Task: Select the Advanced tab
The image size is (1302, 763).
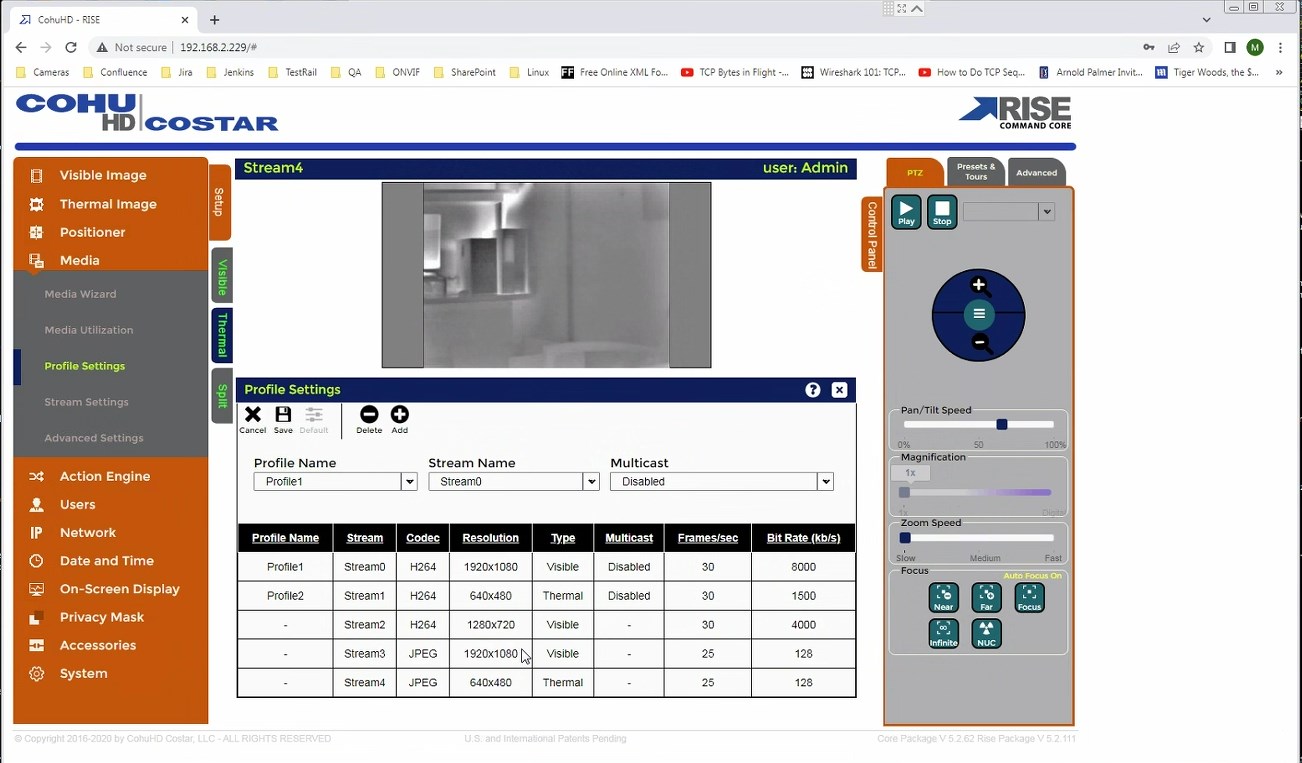Action: pyautogui.click(x=1037, y=172)
